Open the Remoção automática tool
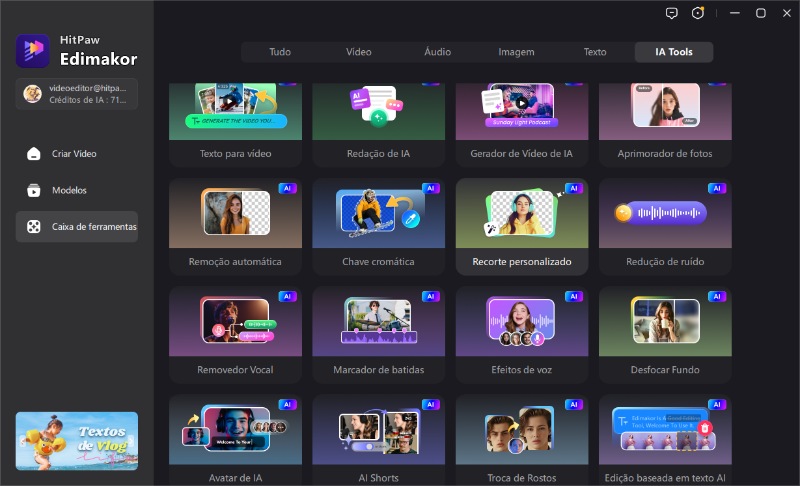The height and width of the screenshot is (486, 800). (x=235, y=226)
